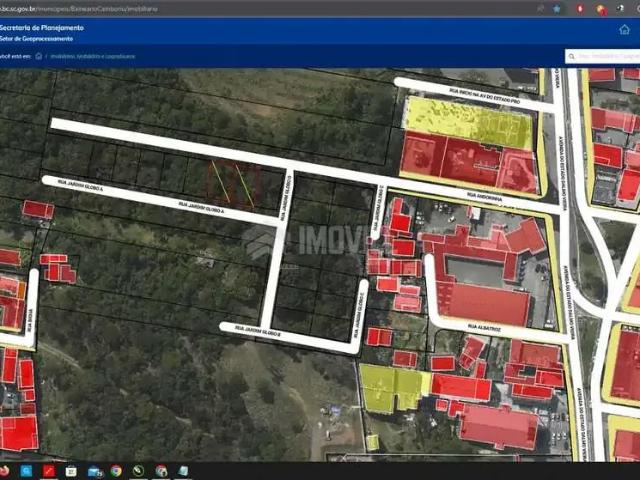Image resolution: width=640 pixels, height=480 pixels.
Task: Open the Firefox icon in the taskbar
Action: [4, 471]
